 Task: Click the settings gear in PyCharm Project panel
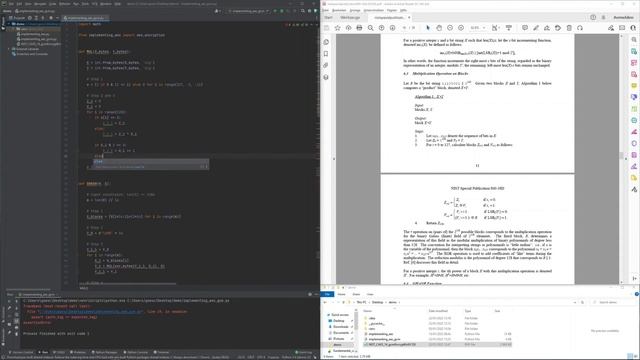[51, 18]
